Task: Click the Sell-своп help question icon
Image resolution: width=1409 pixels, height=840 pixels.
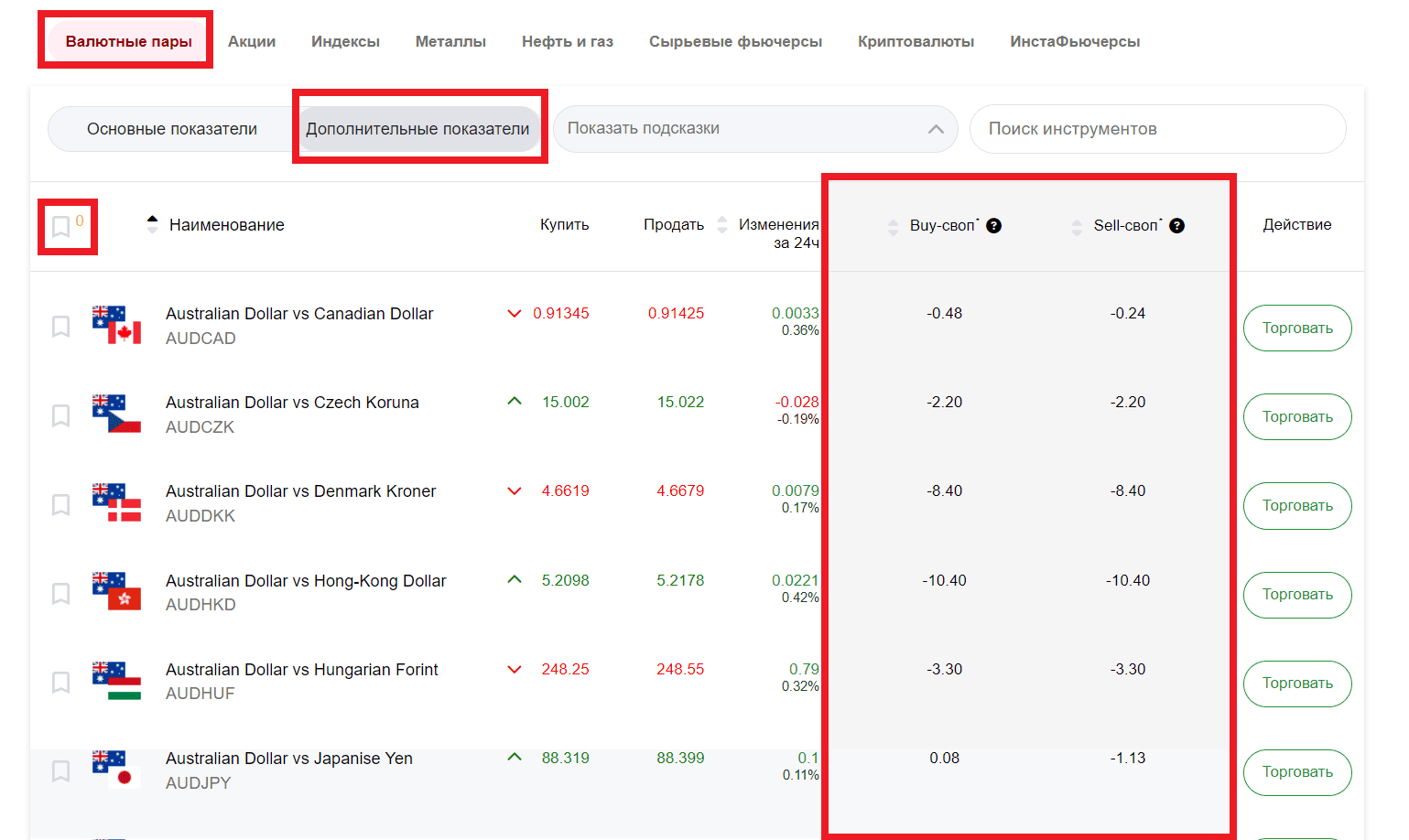Action: 1177,225
